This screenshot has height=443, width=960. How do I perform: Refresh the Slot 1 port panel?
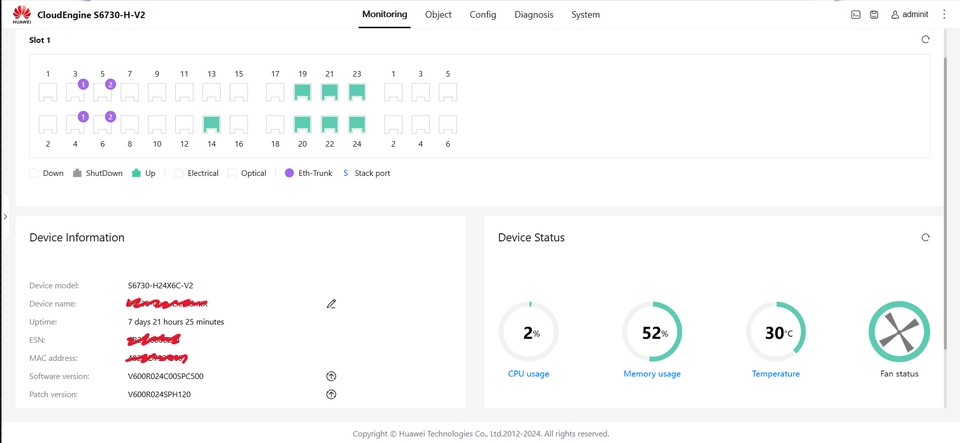[925, 40]
